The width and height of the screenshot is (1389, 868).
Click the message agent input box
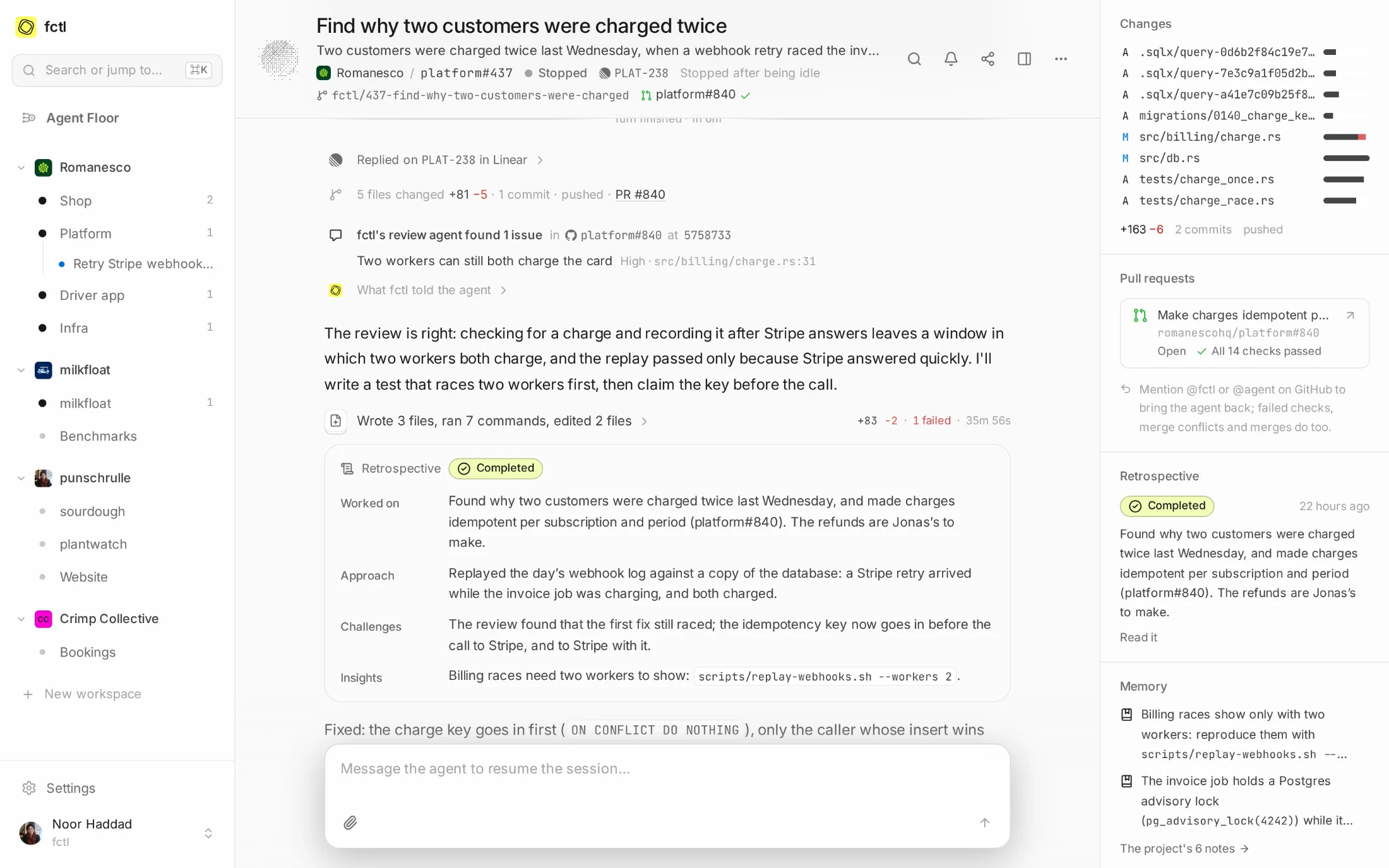[667, 795]
